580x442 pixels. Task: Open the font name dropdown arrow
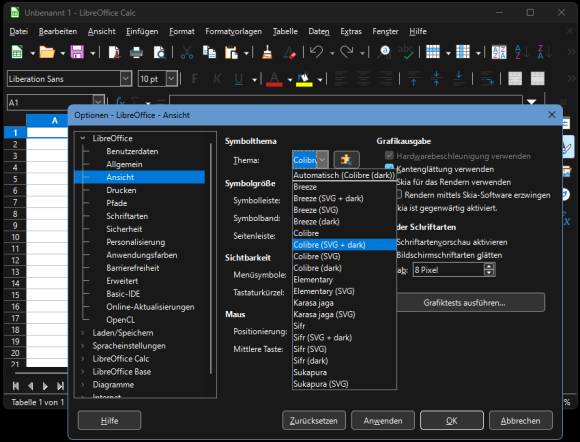(x=126, y=79)
